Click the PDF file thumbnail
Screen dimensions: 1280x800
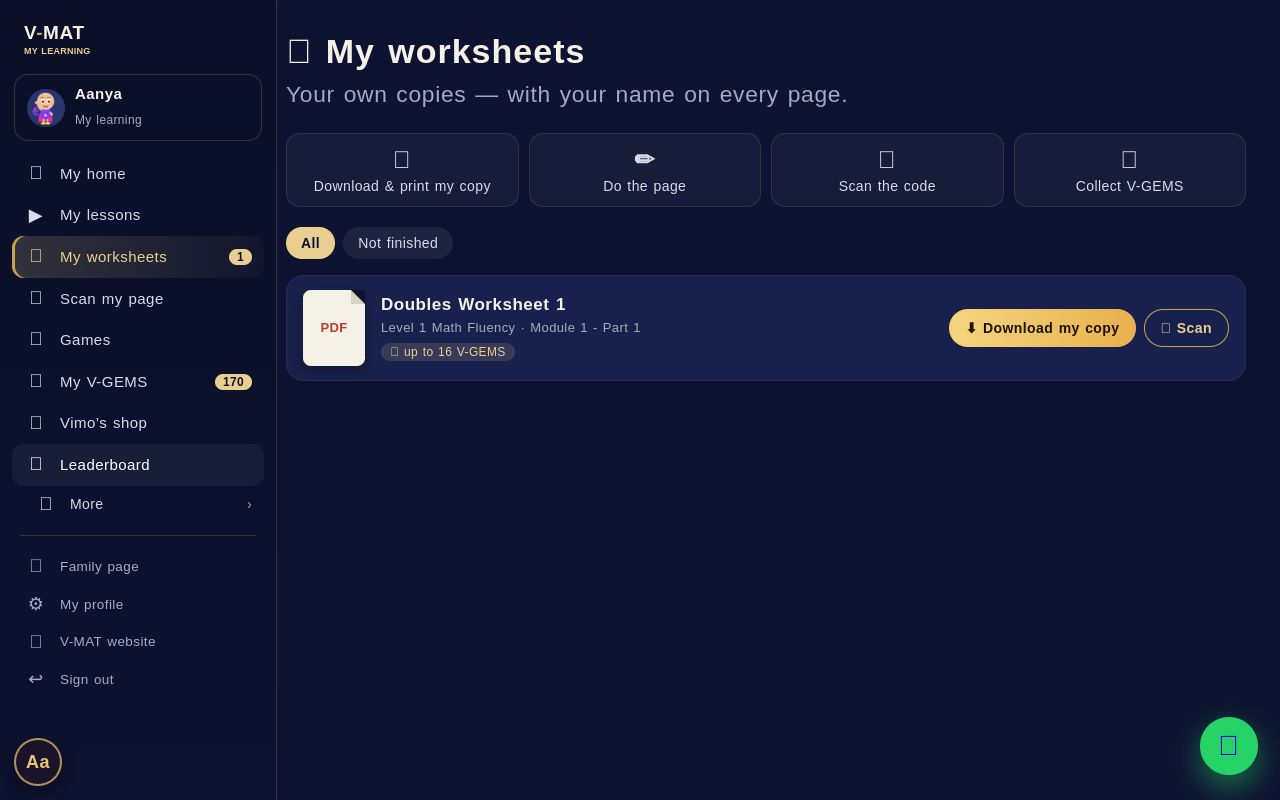pyautogui.click(x=334, y=328)
